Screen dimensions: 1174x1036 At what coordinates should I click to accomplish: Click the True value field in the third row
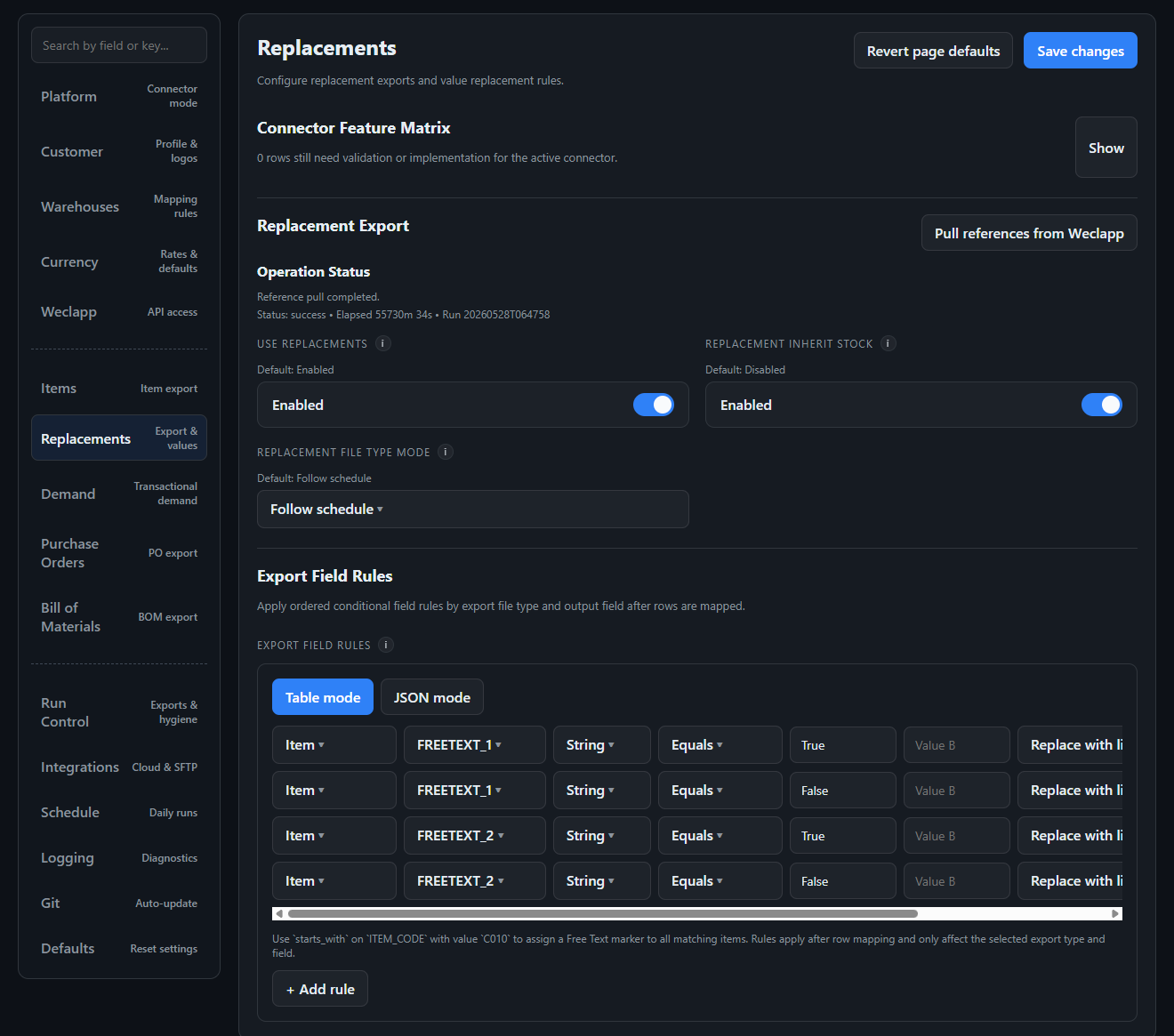pos(843,836)
